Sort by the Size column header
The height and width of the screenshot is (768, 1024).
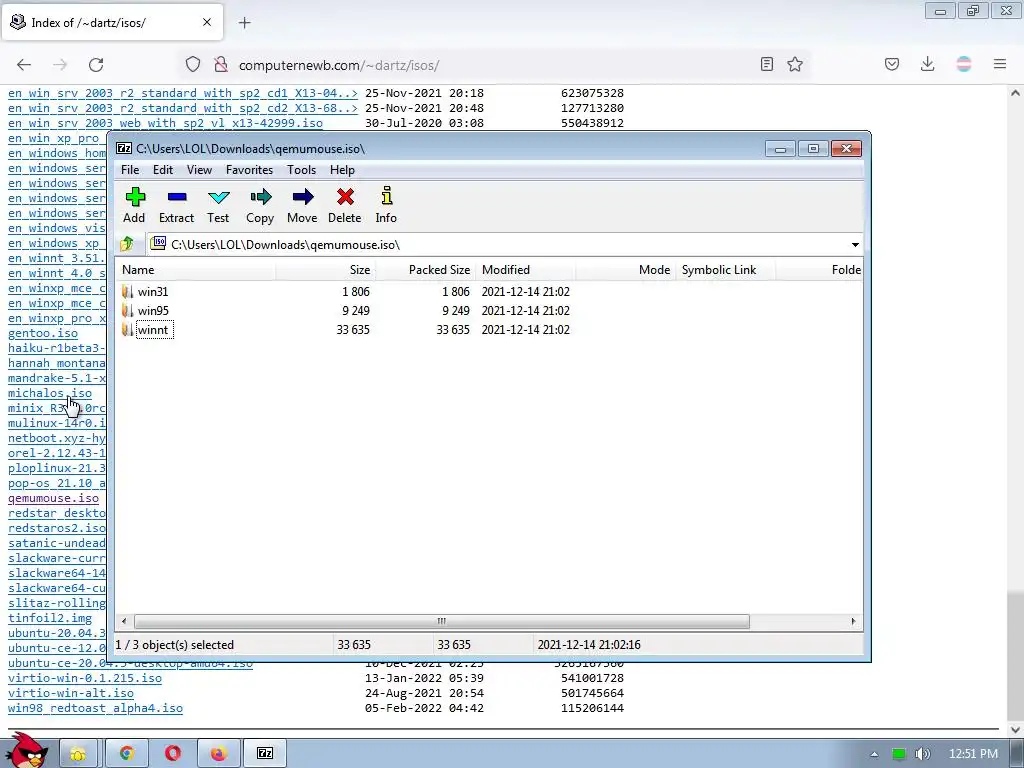325,270
